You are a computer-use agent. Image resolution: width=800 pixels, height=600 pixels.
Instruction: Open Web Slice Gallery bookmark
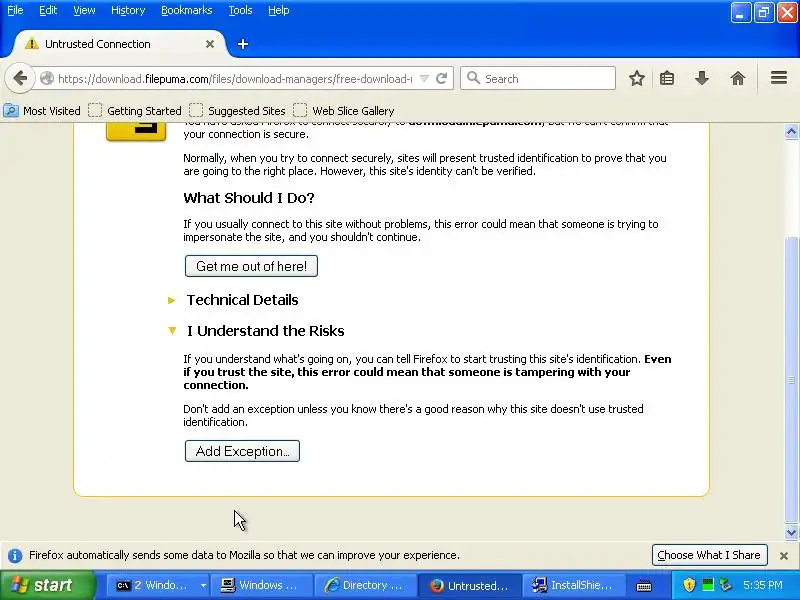pyautogui.click(x=344, y=111)
